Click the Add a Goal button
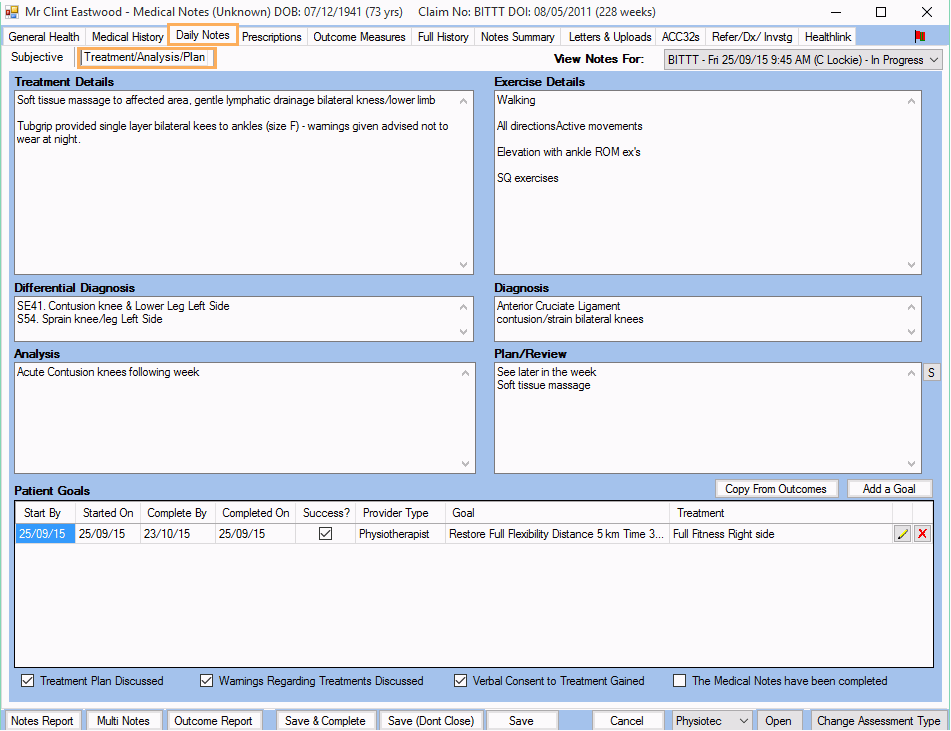The image size is (951, 731). coord(889,489)
